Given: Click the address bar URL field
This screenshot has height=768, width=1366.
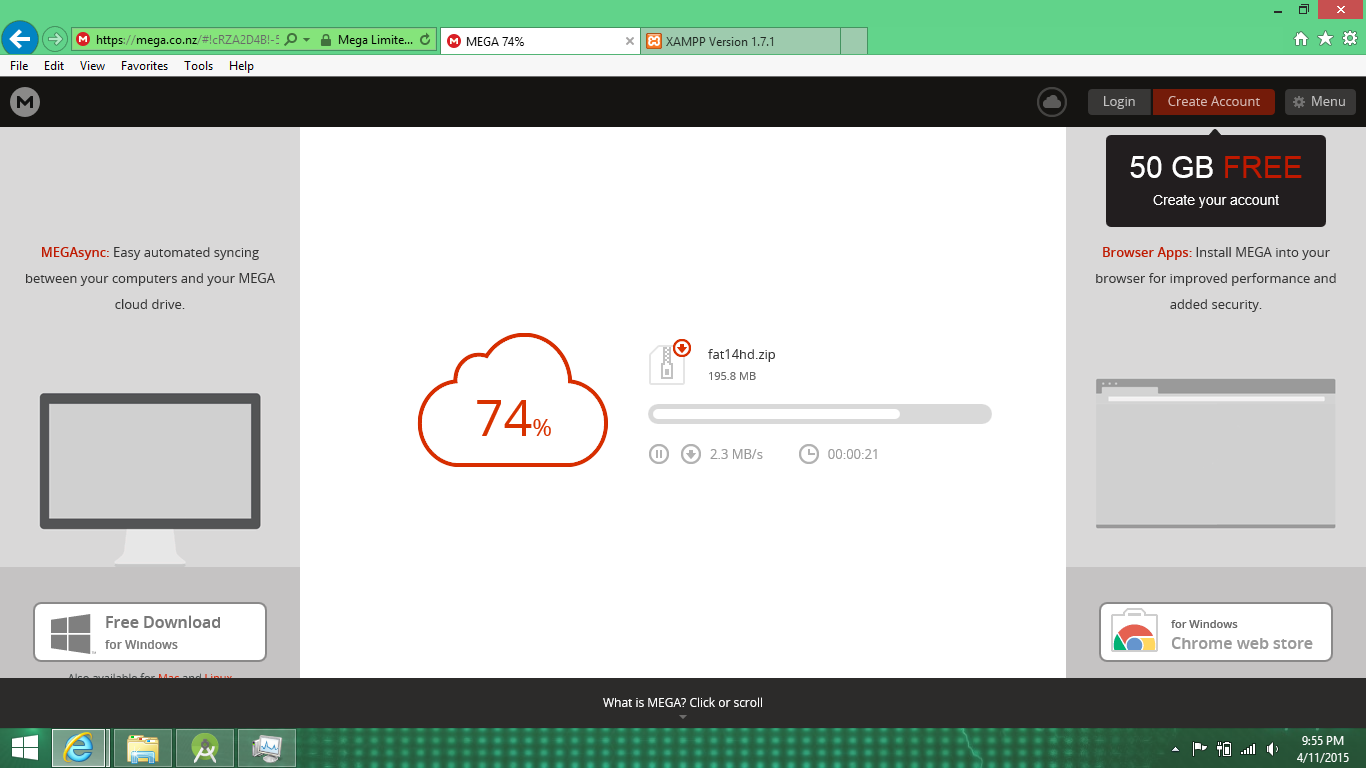Looking at the screenshot, I should (x=186, y=40).
